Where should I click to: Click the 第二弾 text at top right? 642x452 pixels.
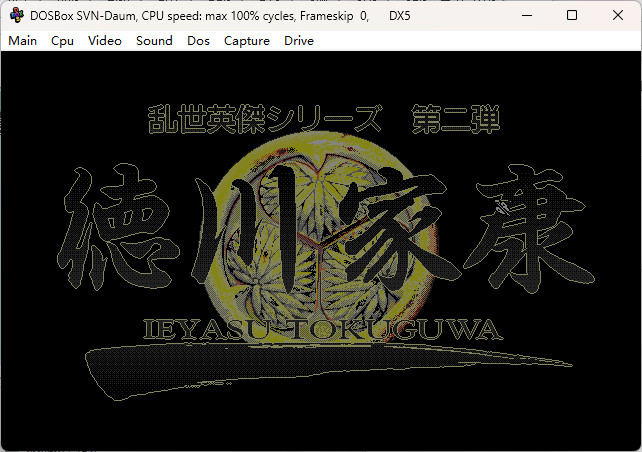[454, 121]
